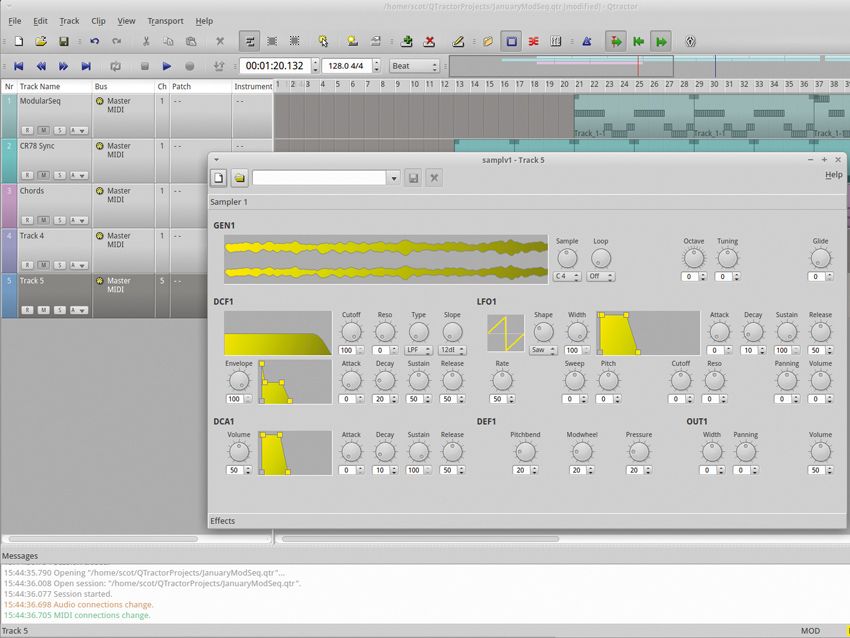Solo the CR78 Sync track

(60, 175)
